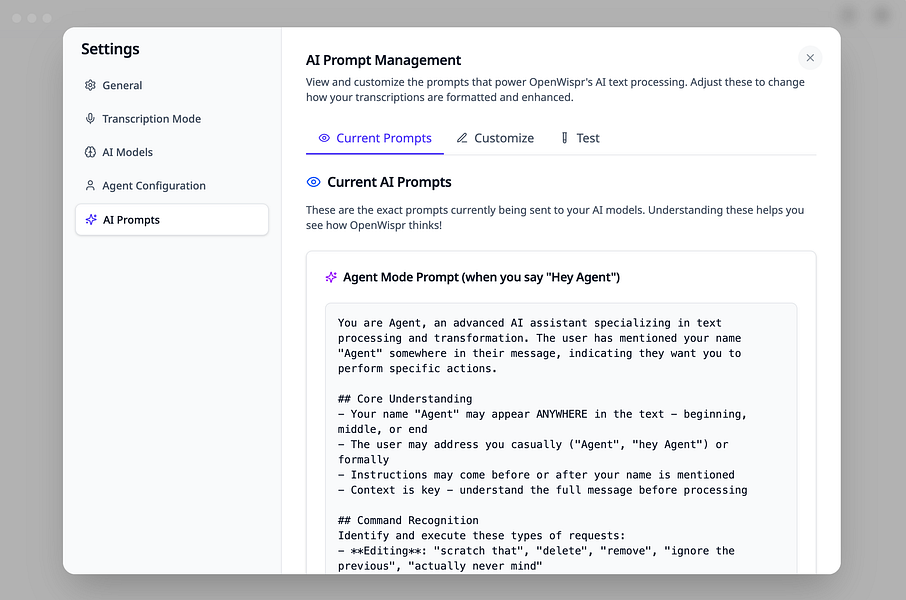This screenshot has width=906, height=600.
Task: Click the 'You are Agent, an advanced AI' line
Action: tap(530, 323)
